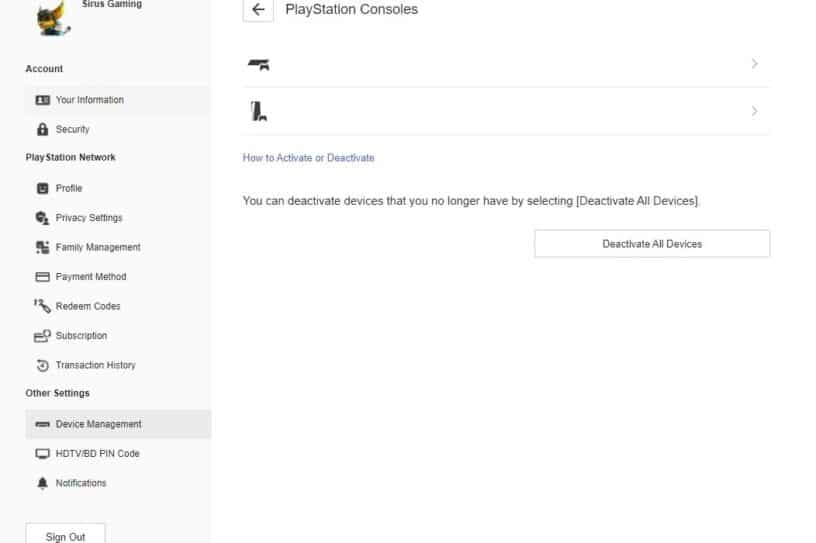
Task: Click the HDTV/BD PIN Code monitor icon
Action: tap(43, 454)
